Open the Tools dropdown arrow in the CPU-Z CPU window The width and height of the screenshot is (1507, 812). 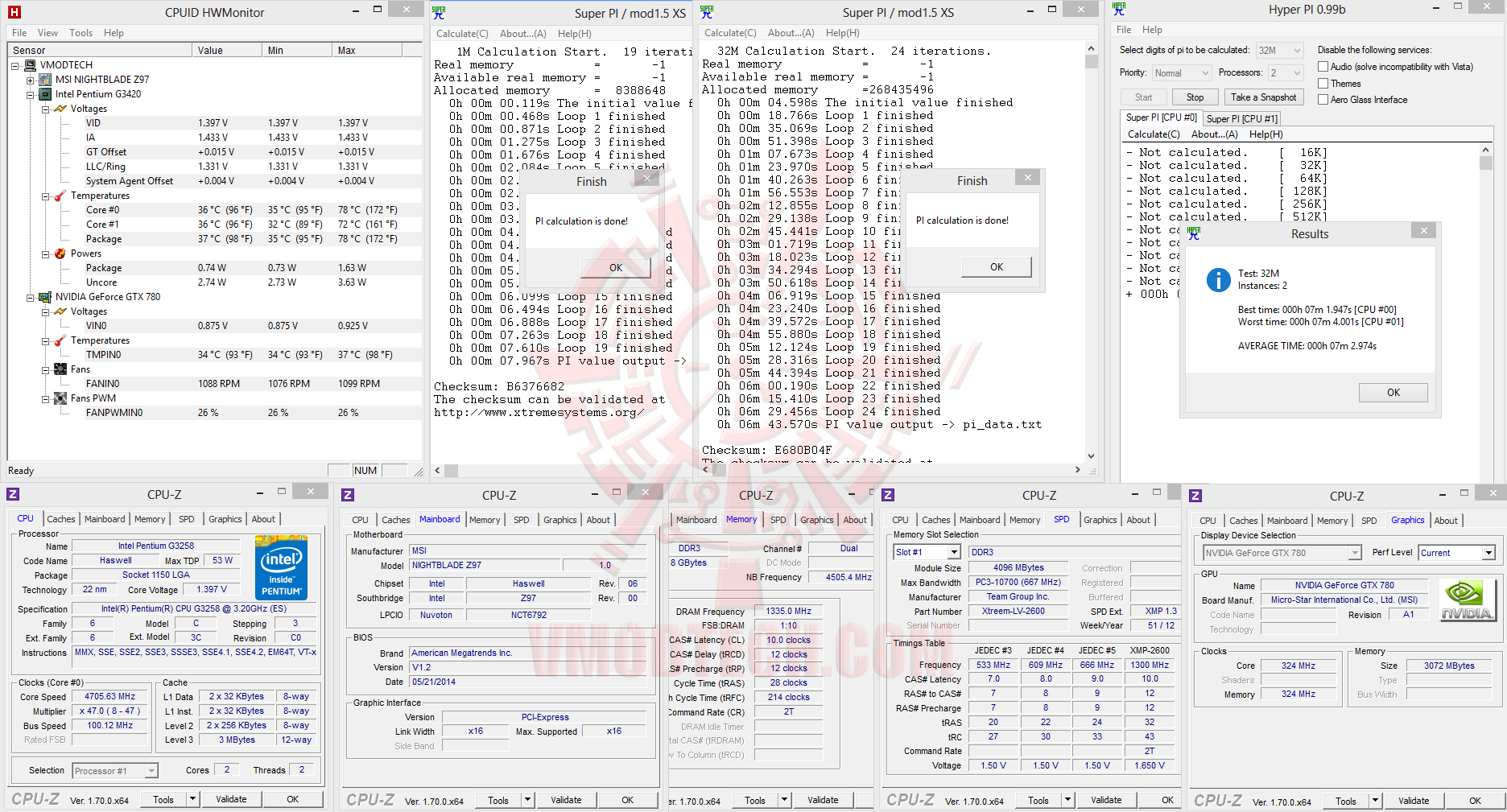tap(193, 799)
